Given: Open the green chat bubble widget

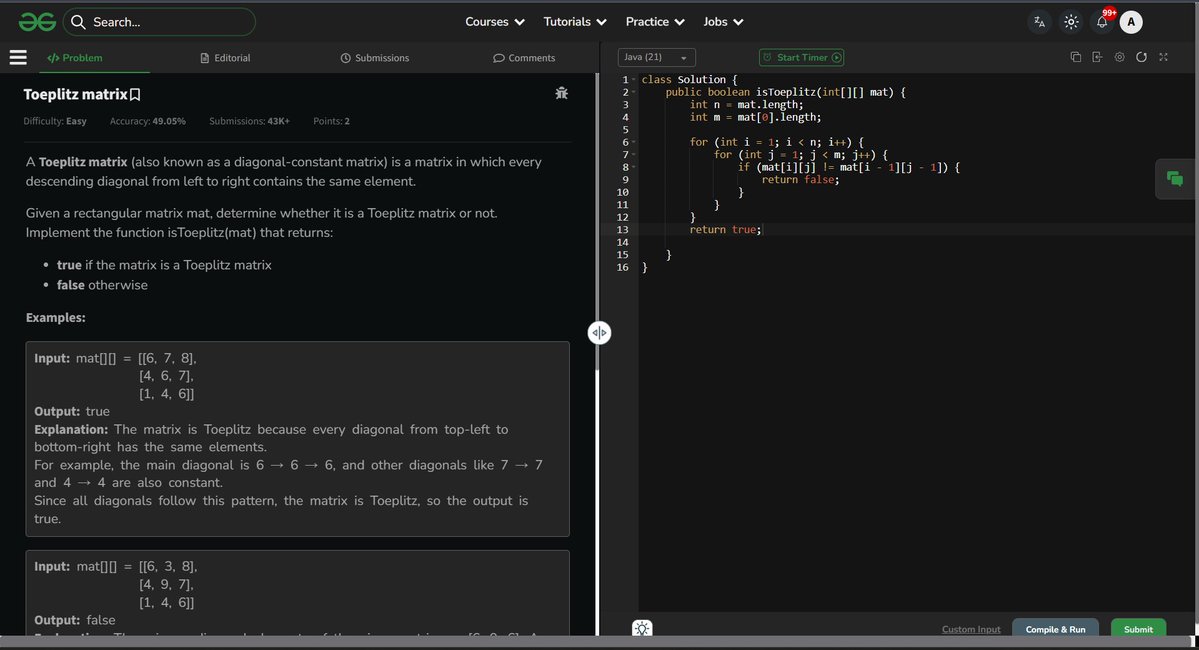Looking at the screenshot, I should point(1175,179).
